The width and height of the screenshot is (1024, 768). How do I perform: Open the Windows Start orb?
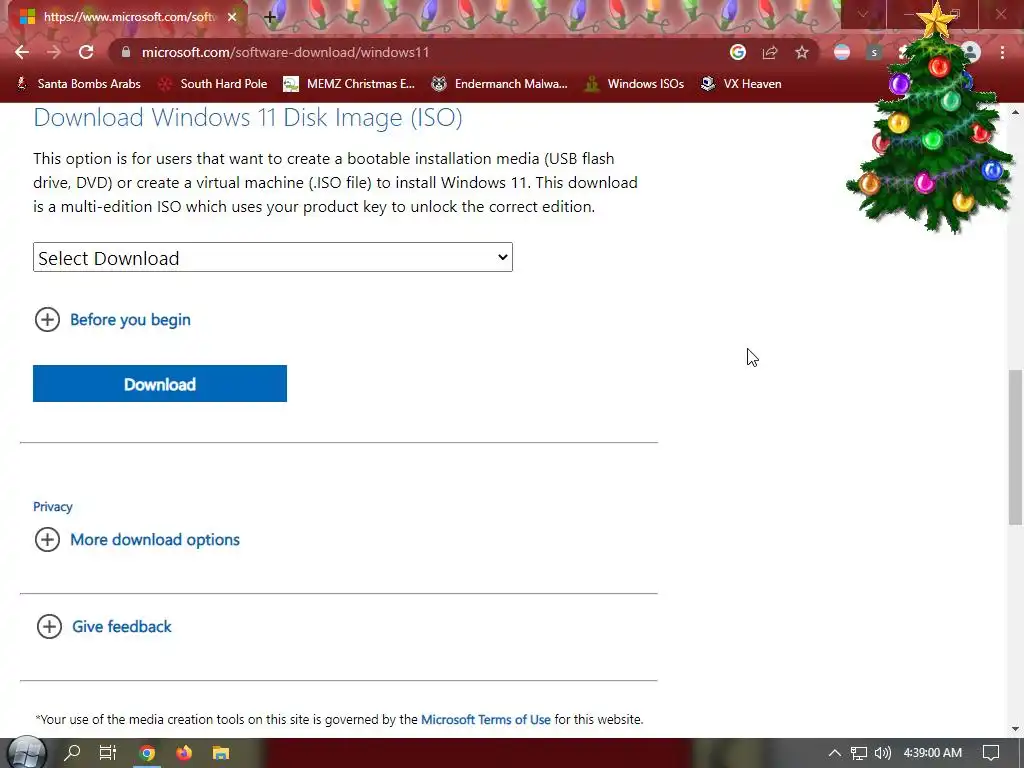pos(27,753)
